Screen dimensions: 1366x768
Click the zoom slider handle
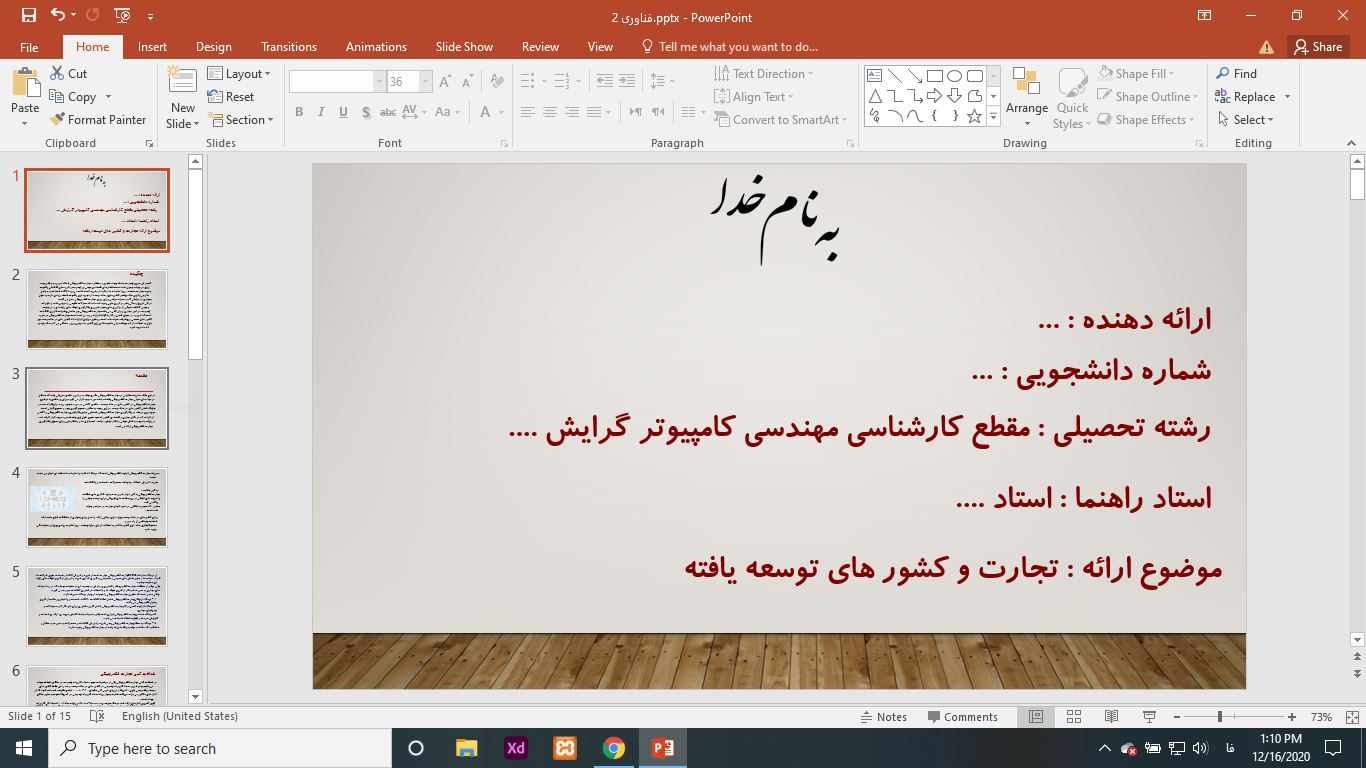(1219, 717)
